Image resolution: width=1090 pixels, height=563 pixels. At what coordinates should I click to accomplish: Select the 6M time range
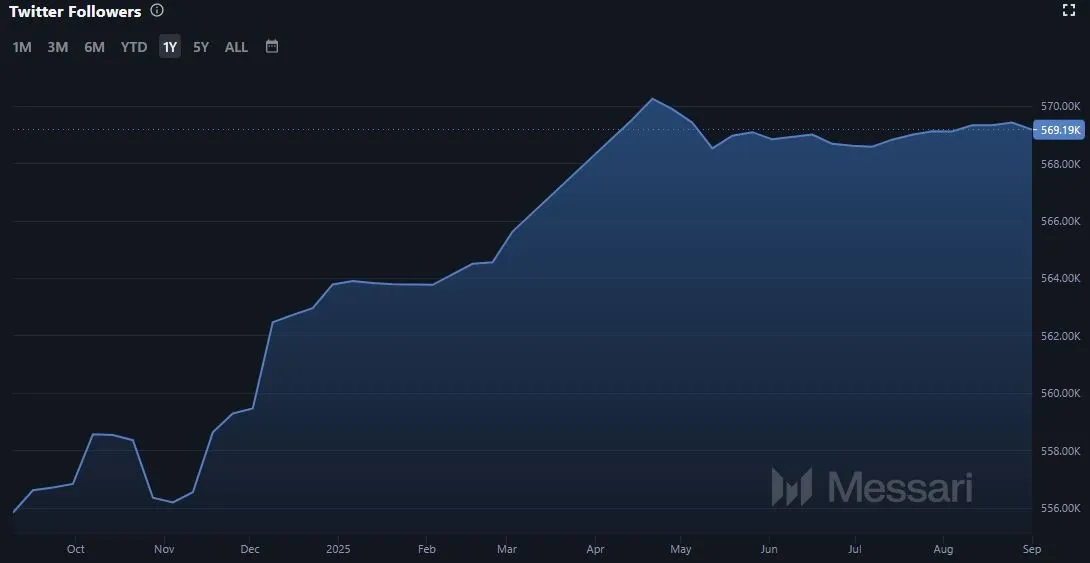click(x=95, y=47)
